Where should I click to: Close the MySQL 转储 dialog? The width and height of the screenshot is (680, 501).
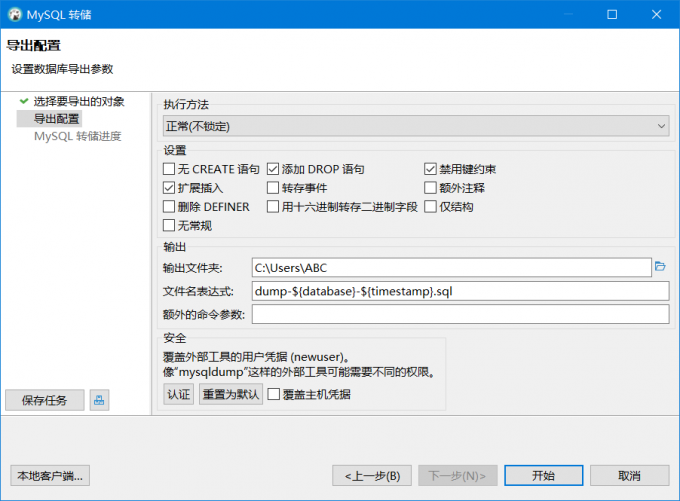(656, 14)
